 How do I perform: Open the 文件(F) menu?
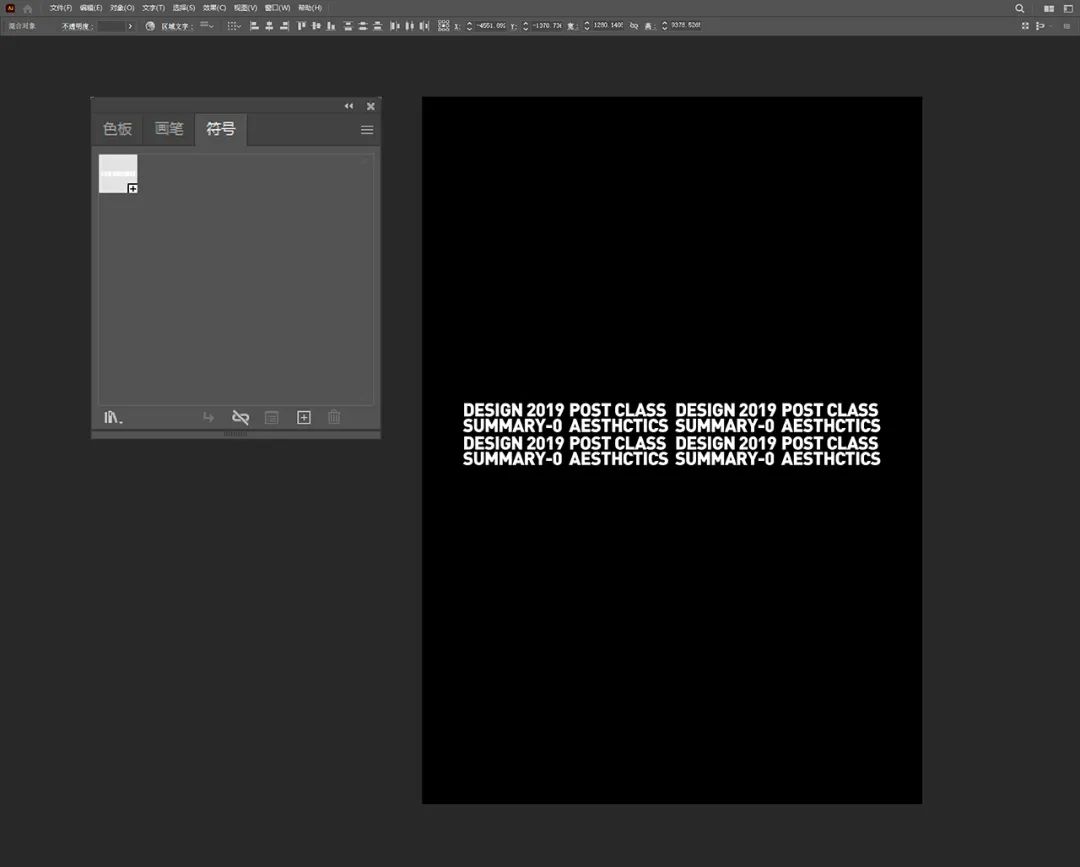61,8
